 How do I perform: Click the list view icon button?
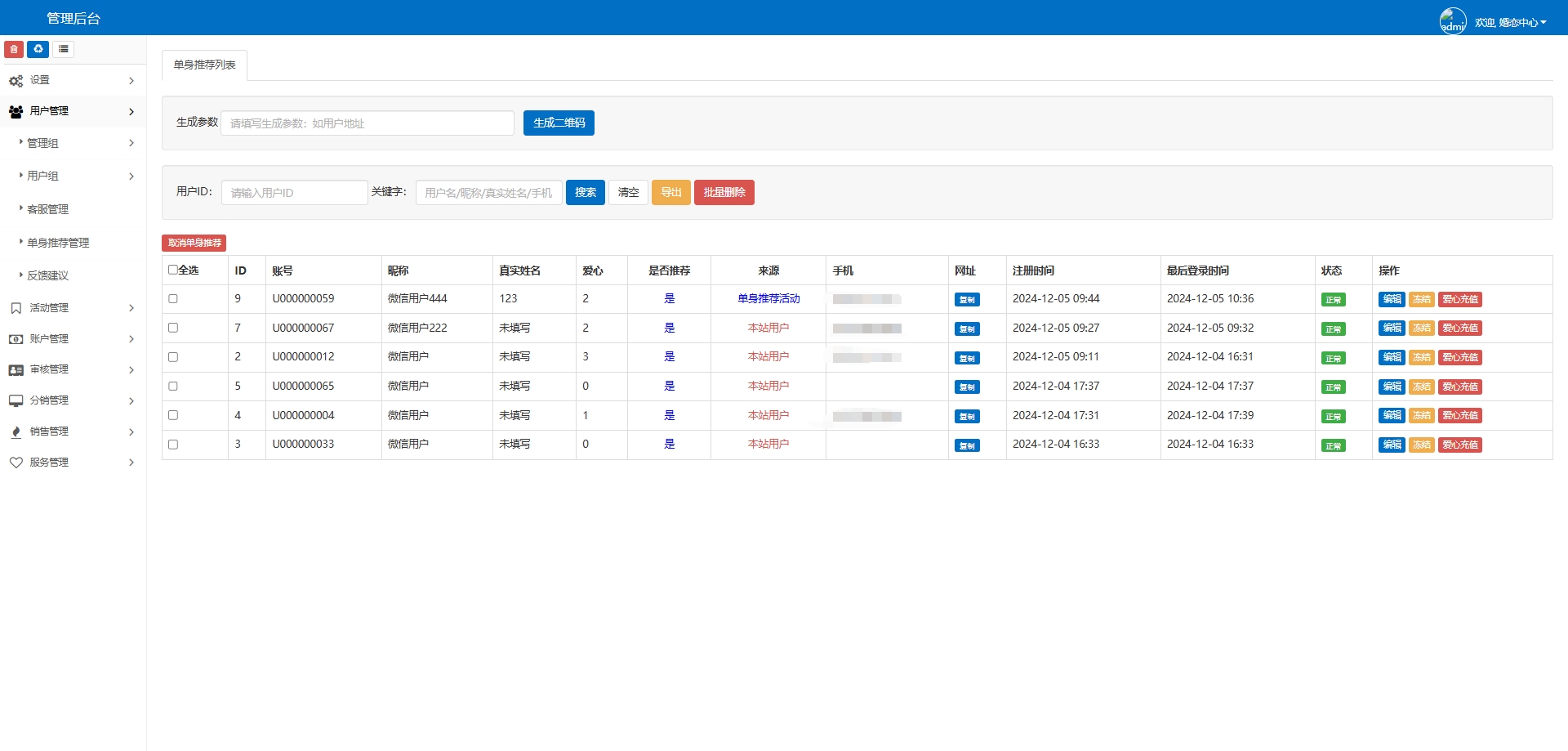[63, 49]
